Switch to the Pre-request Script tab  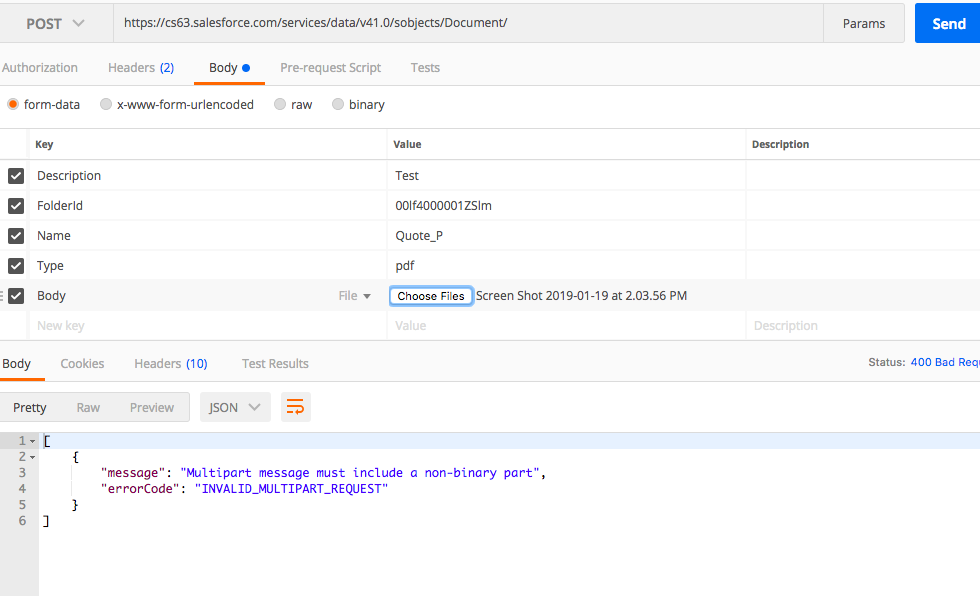click(330, 68)
